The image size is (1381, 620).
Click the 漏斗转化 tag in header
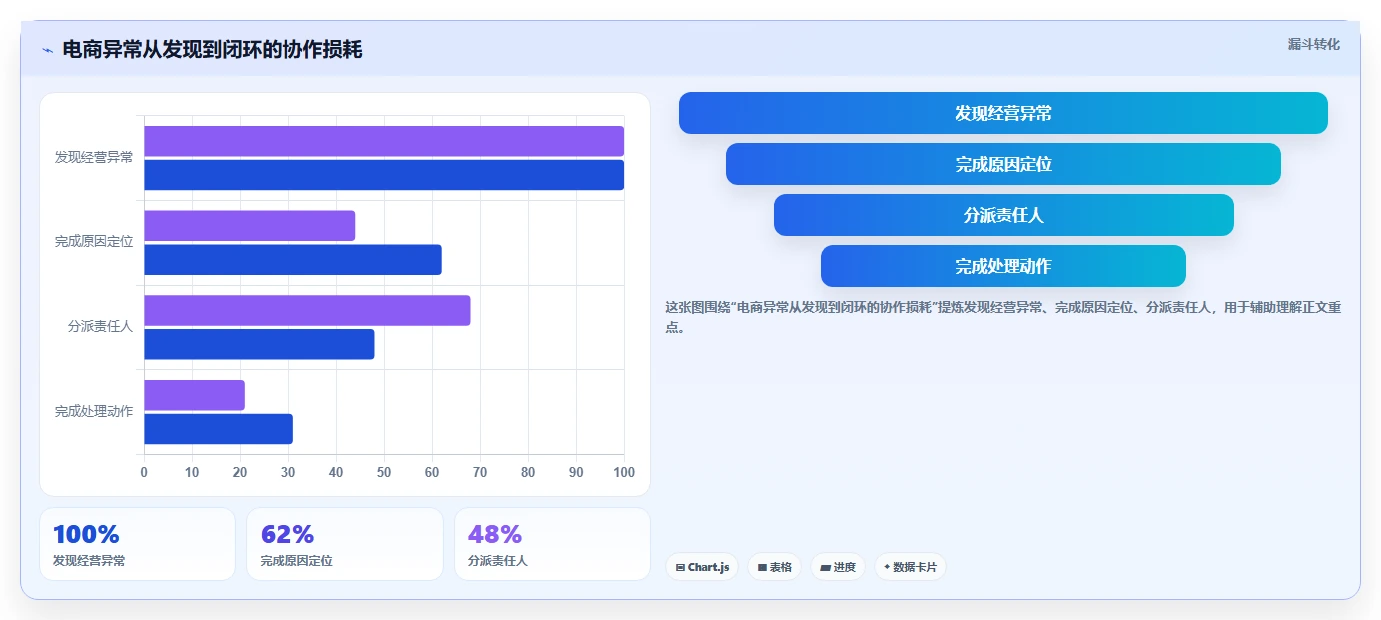pos(1313,44)
